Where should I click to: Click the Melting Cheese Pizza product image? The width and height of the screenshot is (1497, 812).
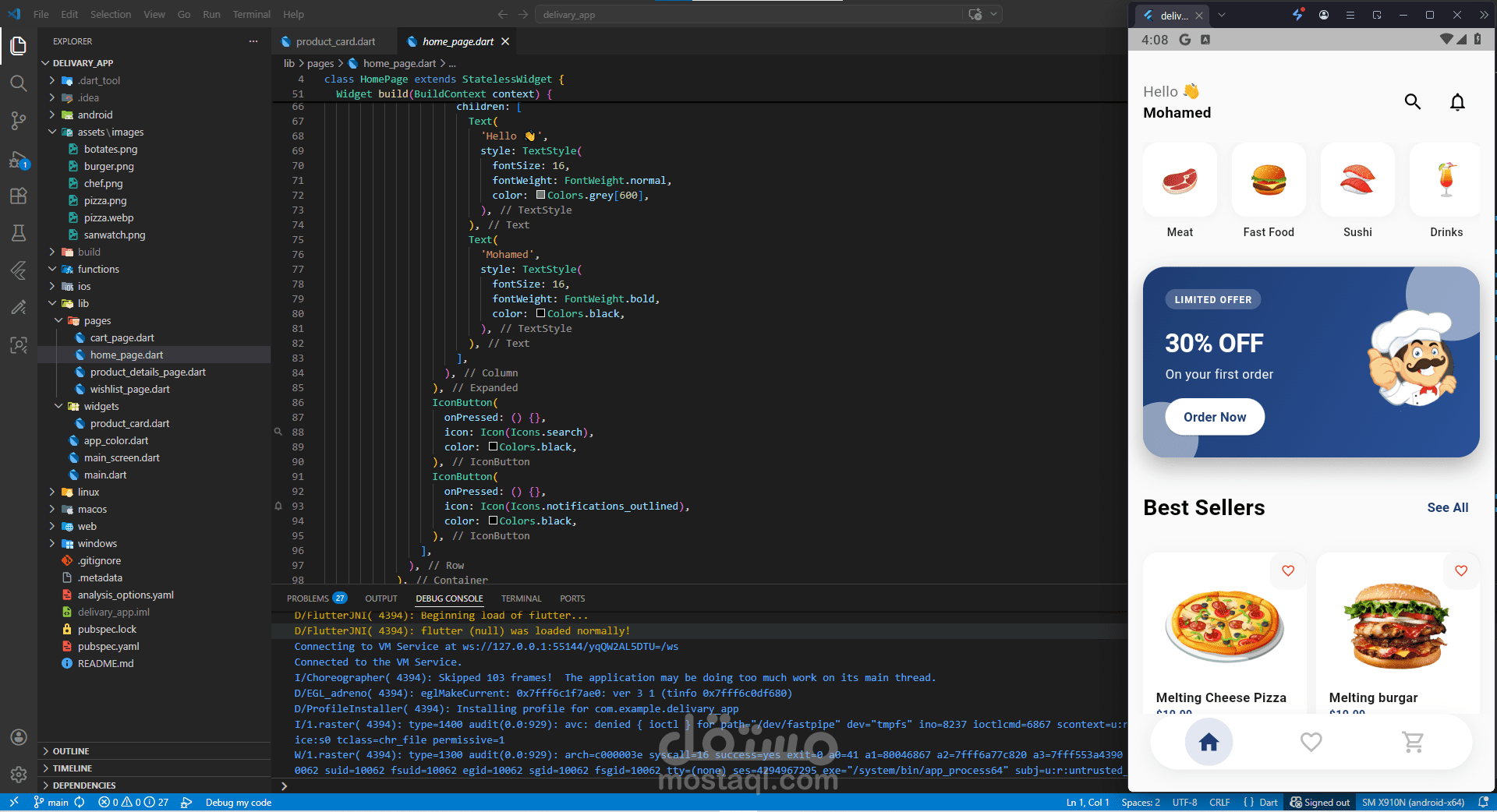pos(1224,626)
